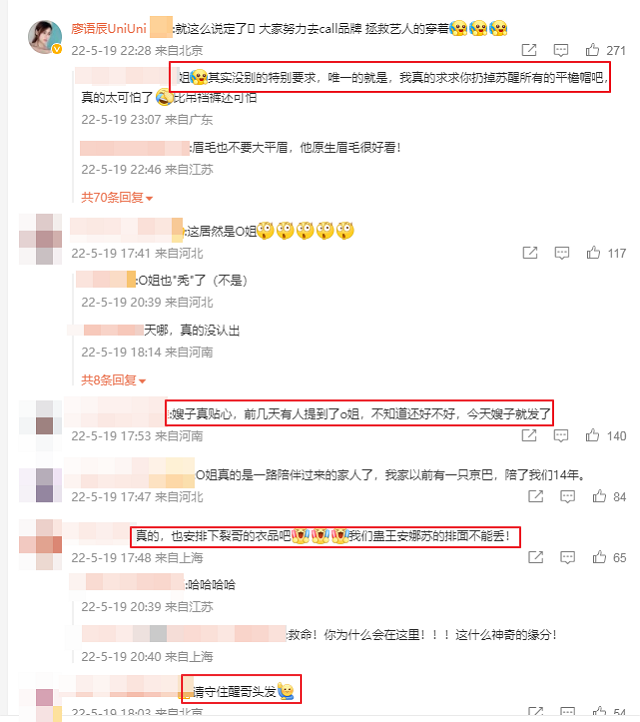640x722 pixels.
Task: Like the comment with 271 likes
Action: point(592,49)
